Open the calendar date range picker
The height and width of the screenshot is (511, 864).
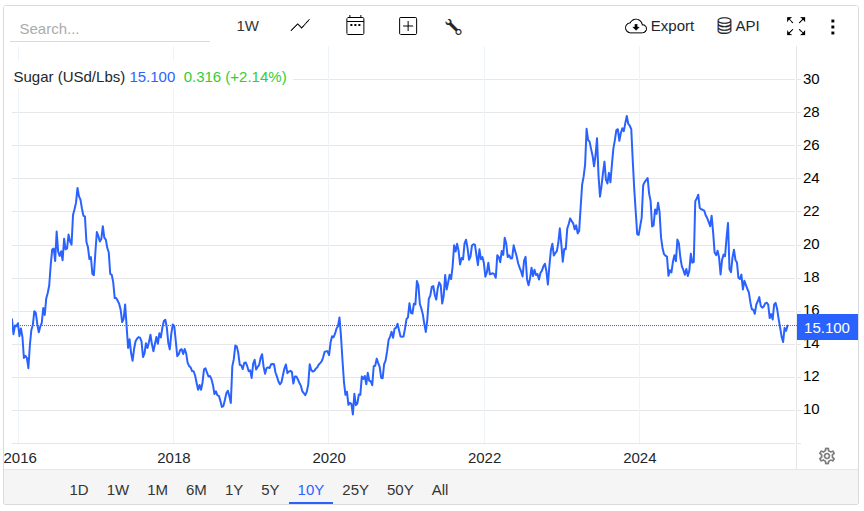click(x=355, y=26)
